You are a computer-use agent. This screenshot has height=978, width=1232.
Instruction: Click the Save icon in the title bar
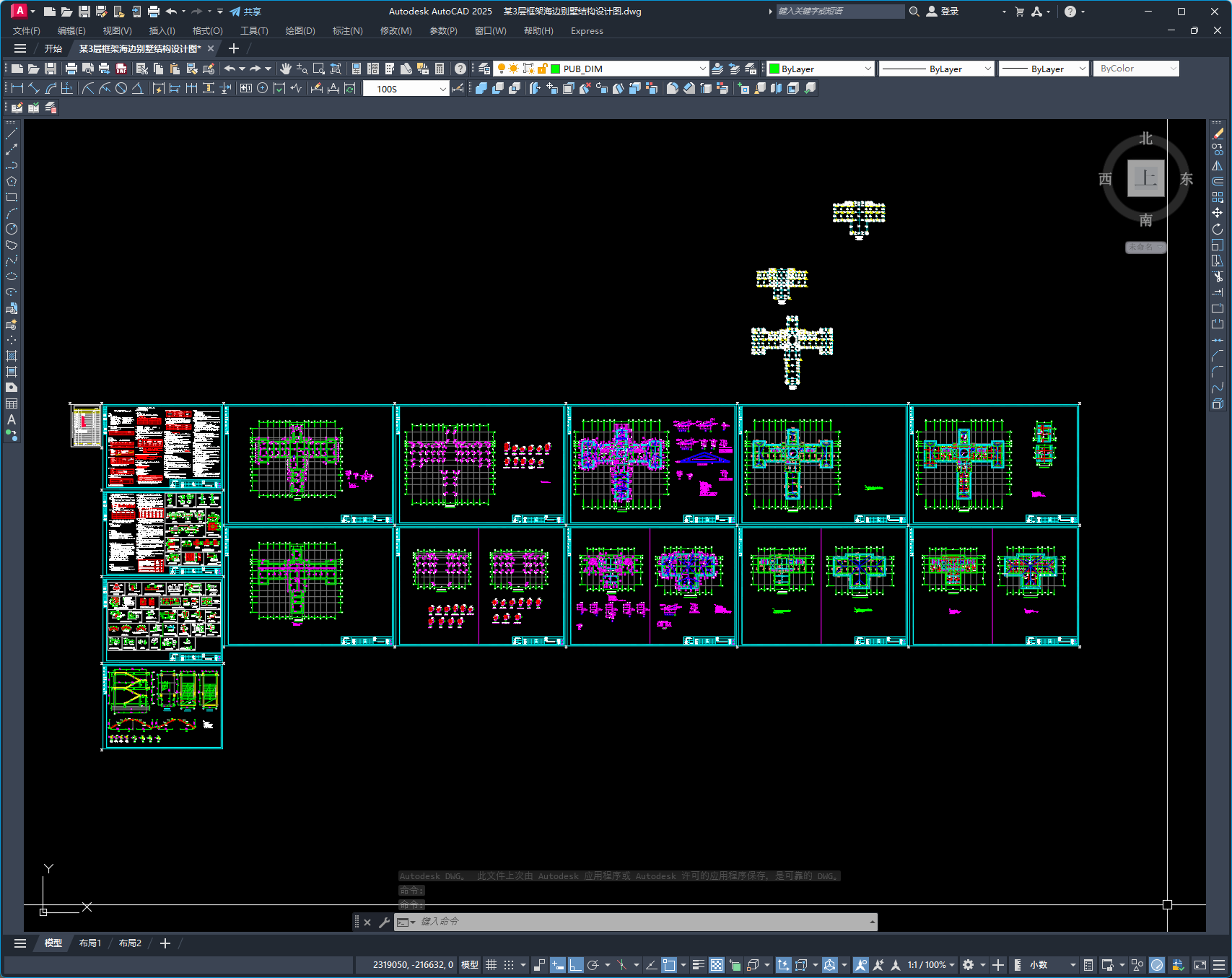(84, 12)
